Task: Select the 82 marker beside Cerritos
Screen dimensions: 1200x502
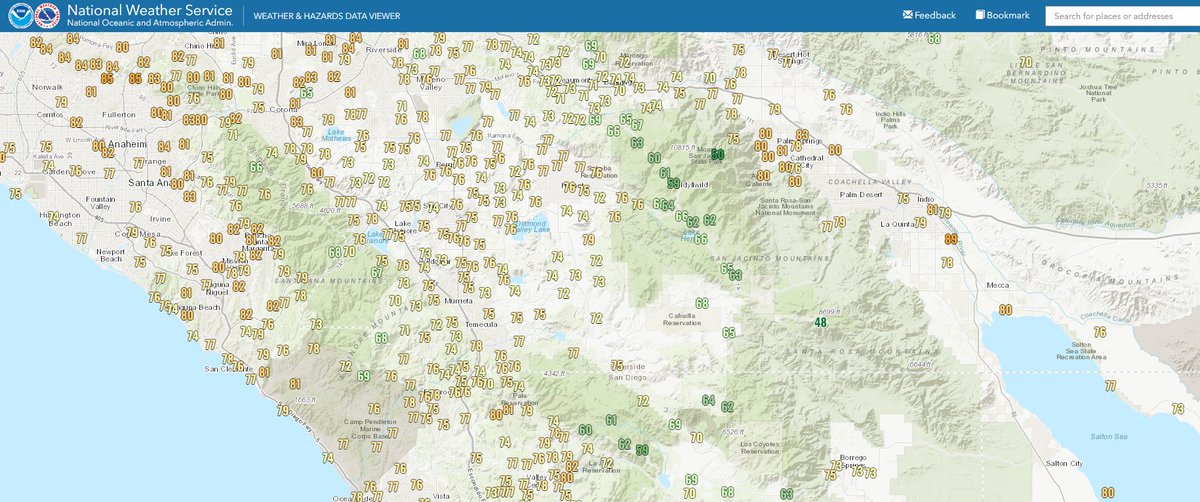Action: (x=77, y=122)
